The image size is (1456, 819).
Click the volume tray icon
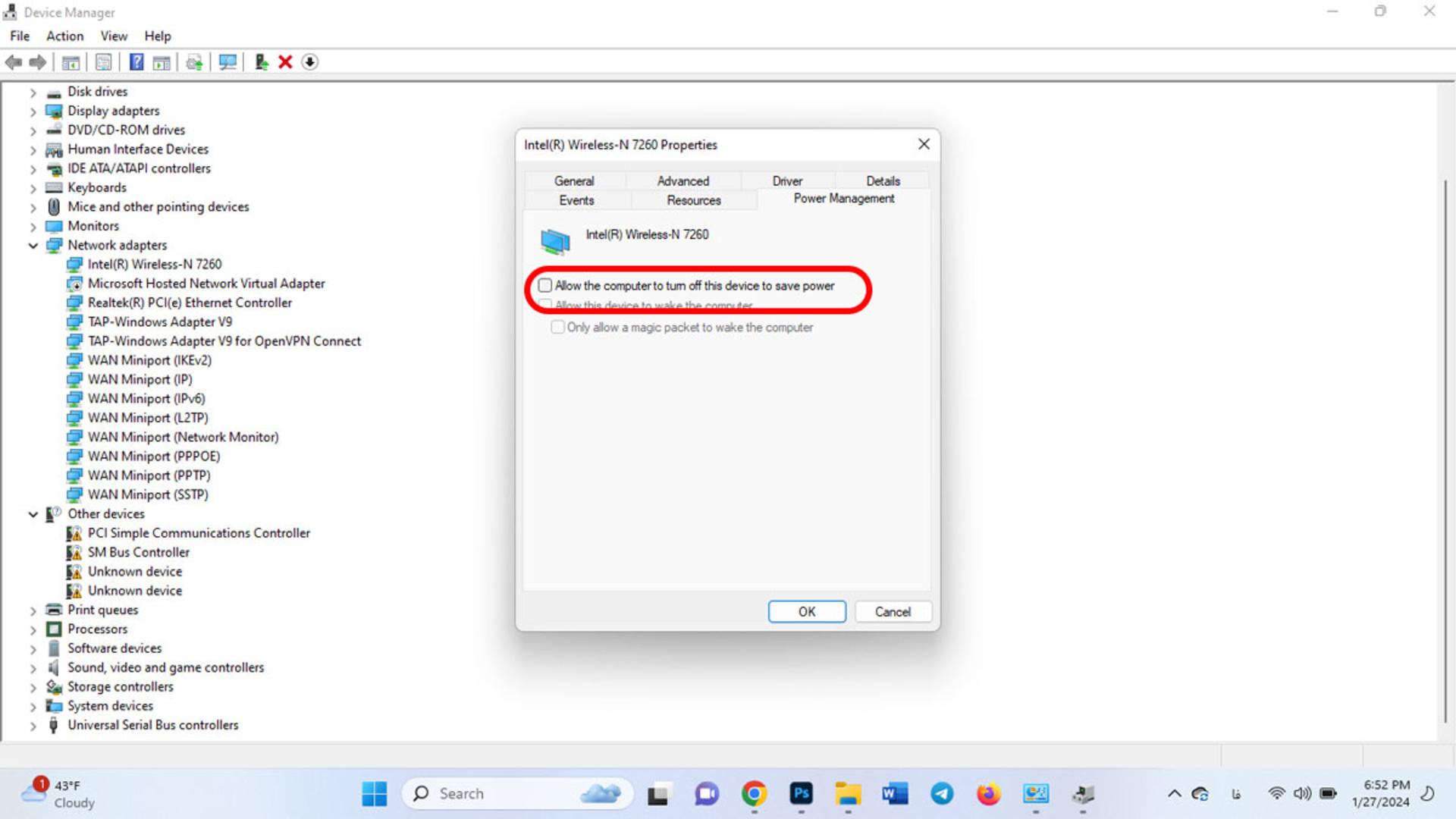click(x=1302, y=794)
